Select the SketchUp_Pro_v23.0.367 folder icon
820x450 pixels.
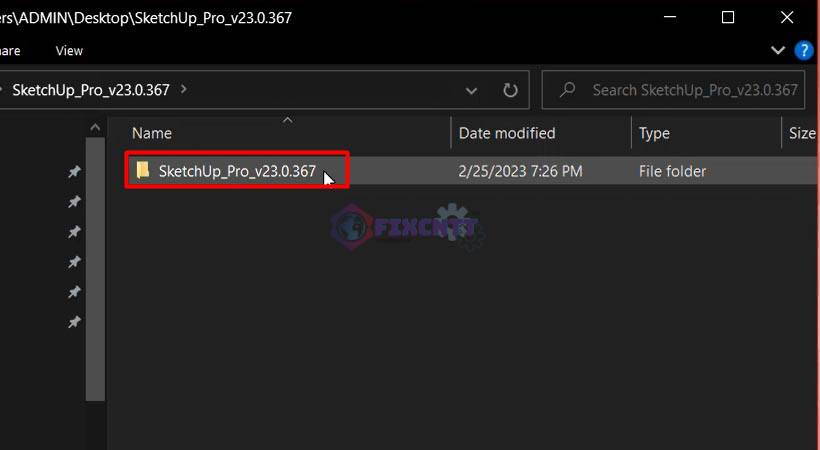(143, 171)
